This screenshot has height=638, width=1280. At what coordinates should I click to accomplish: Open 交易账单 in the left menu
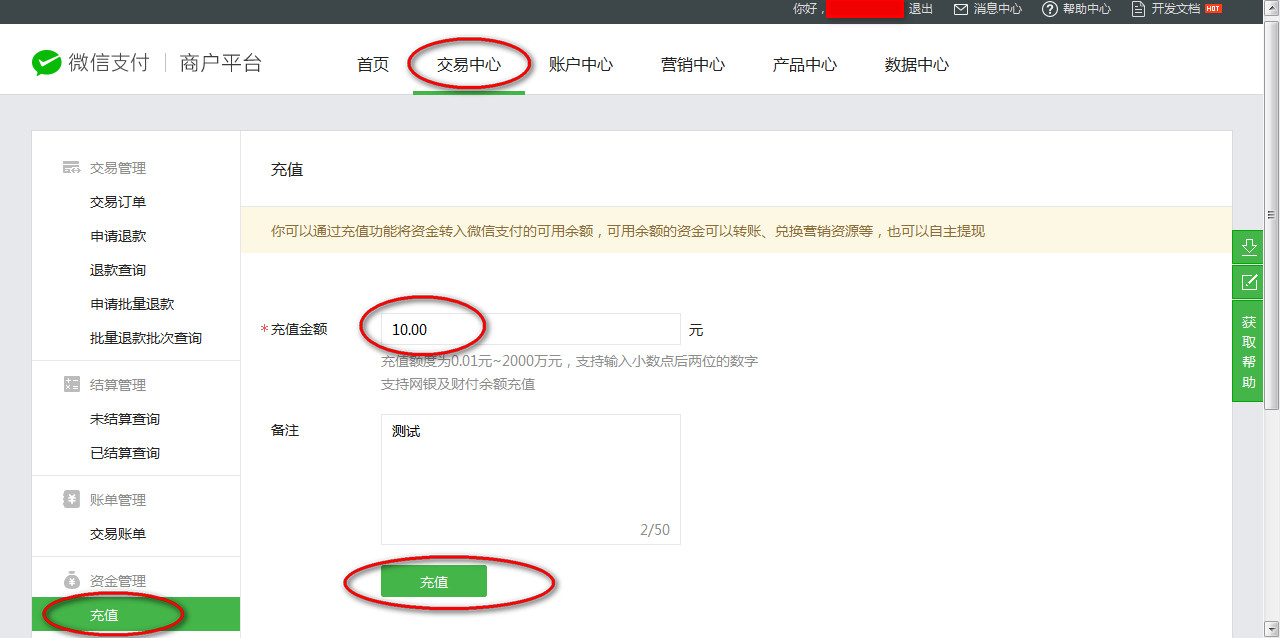[x=118, y=534]
